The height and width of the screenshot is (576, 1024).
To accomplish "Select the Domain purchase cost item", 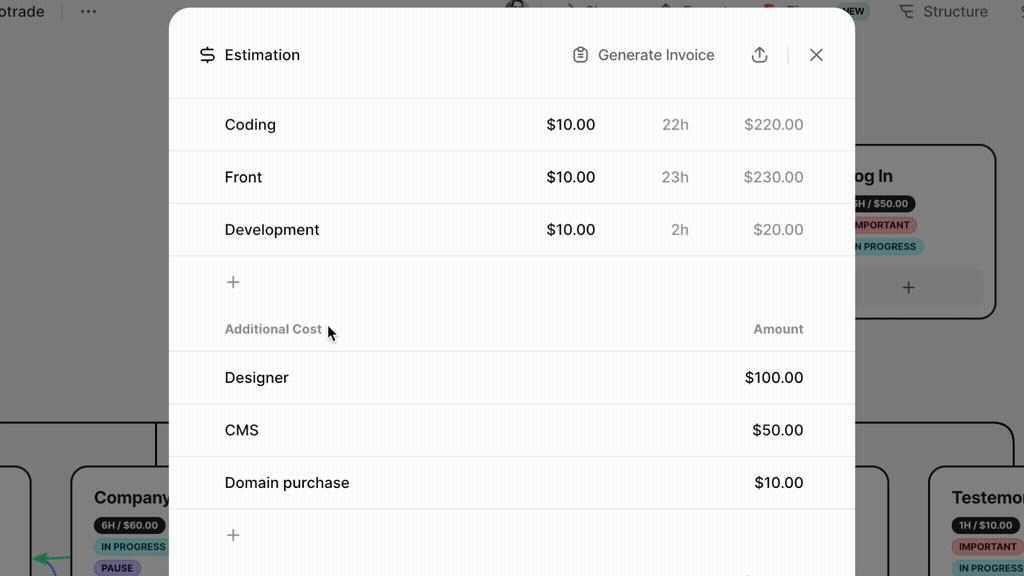I will pos(287,483).
